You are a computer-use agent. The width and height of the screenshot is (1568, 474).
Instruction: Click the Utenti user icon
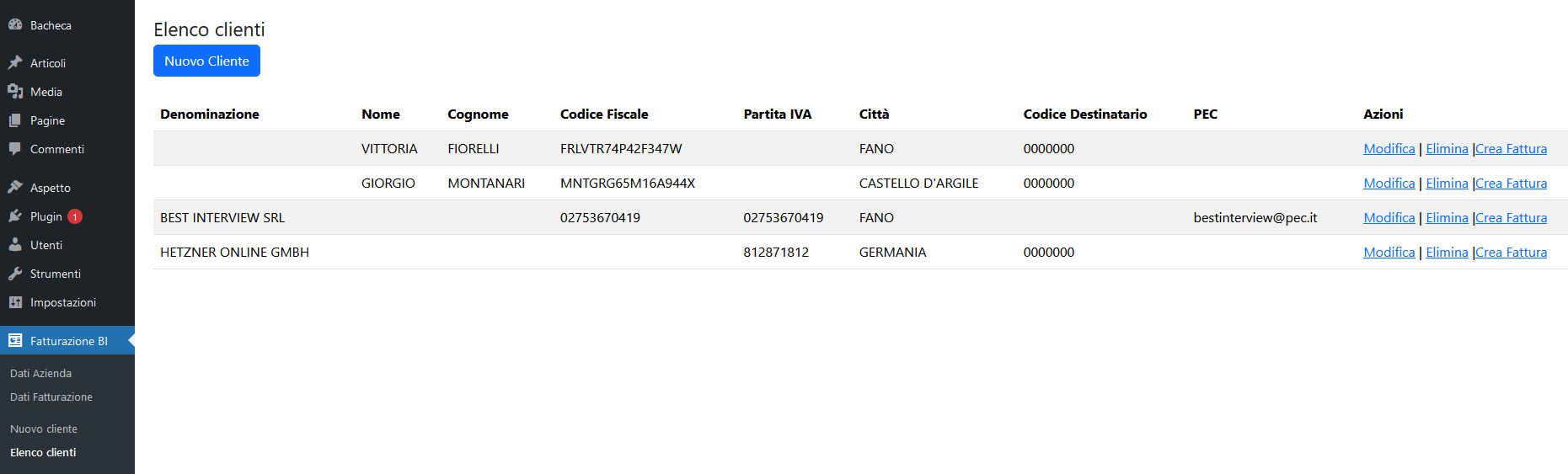(15, 245)
